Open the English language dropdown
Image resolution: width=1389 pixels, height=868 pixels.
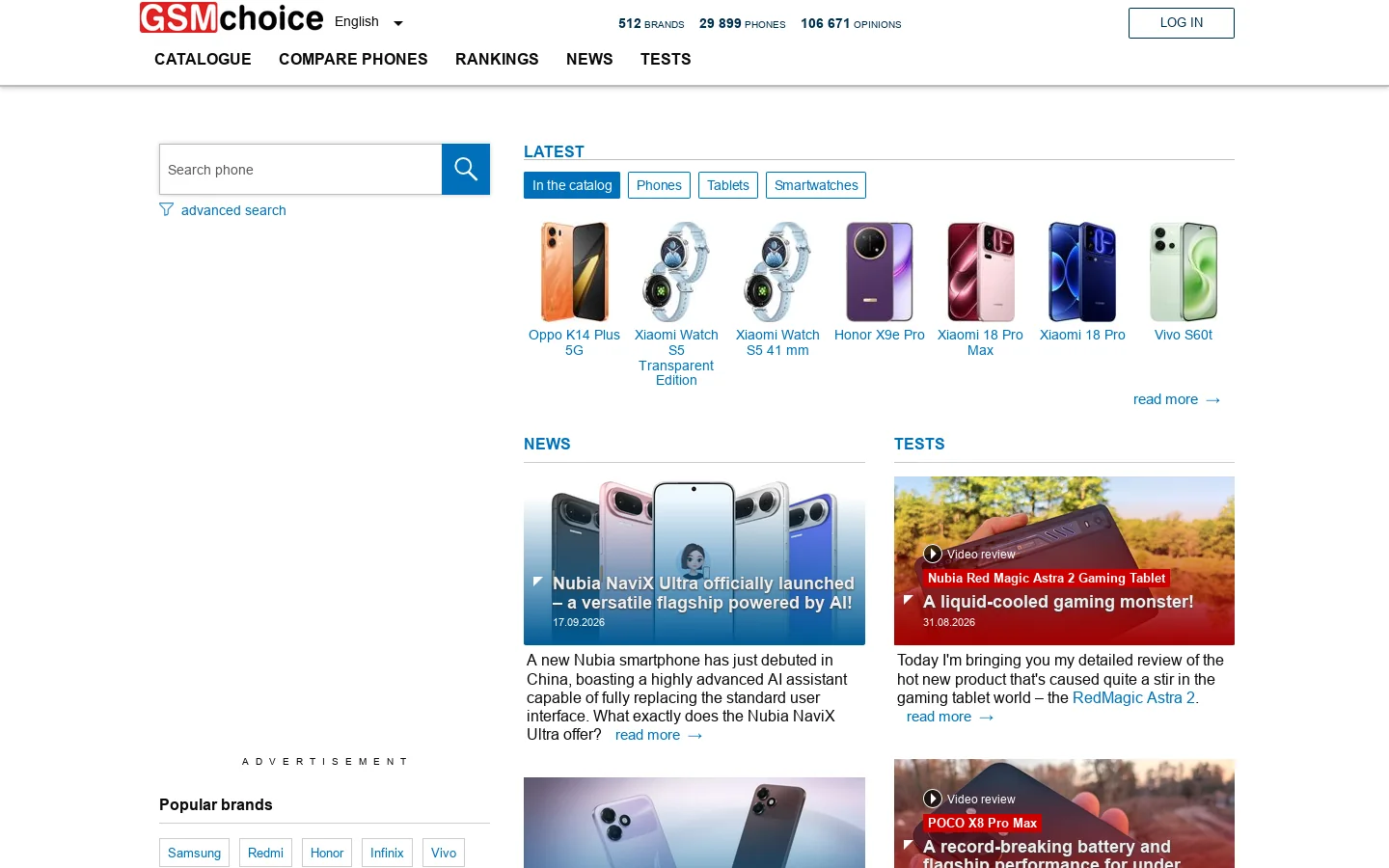[368, 22]
